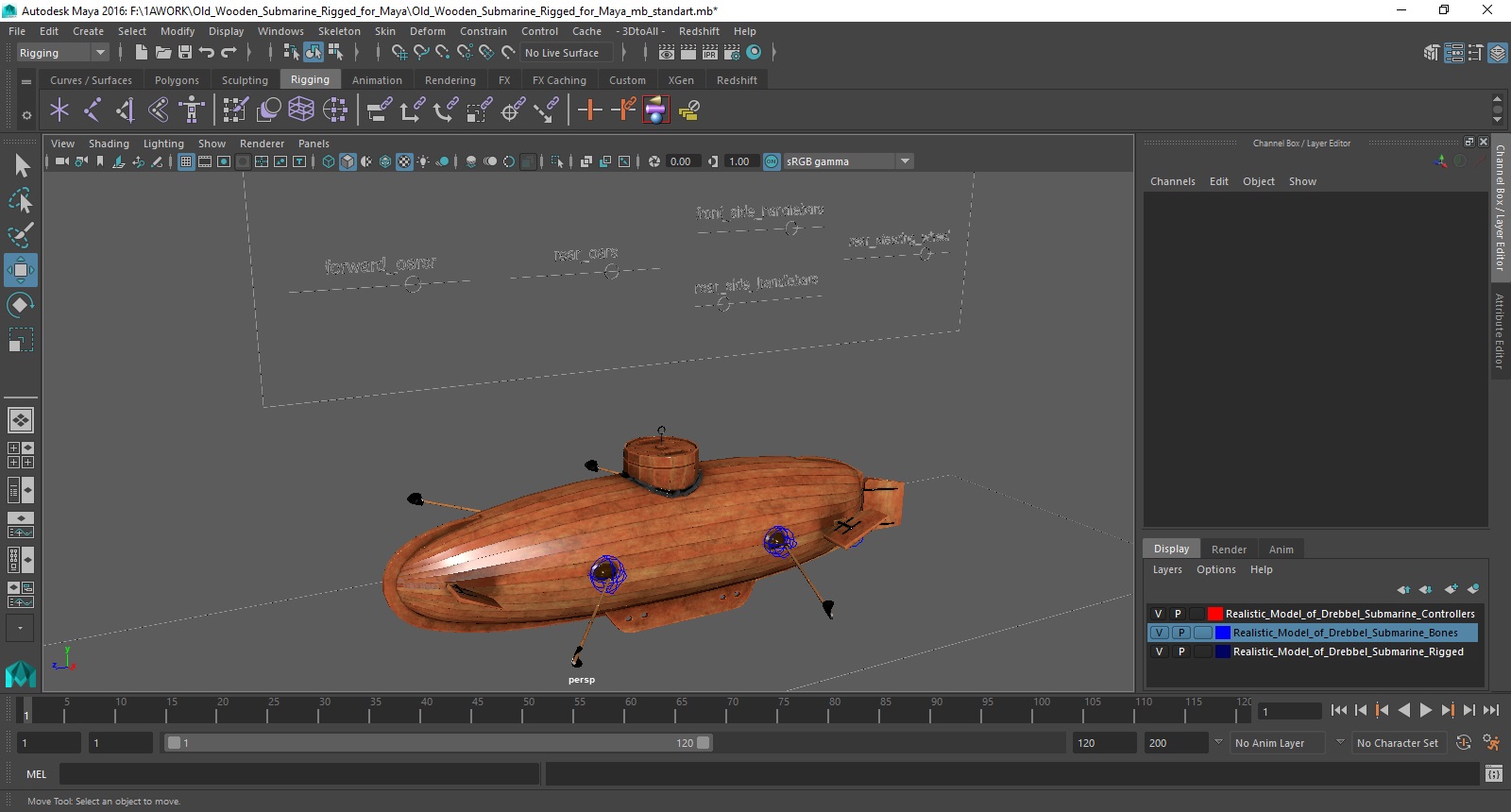Switch to the Render layer tab
The image size is (1511, 812).
[1229, 550]
